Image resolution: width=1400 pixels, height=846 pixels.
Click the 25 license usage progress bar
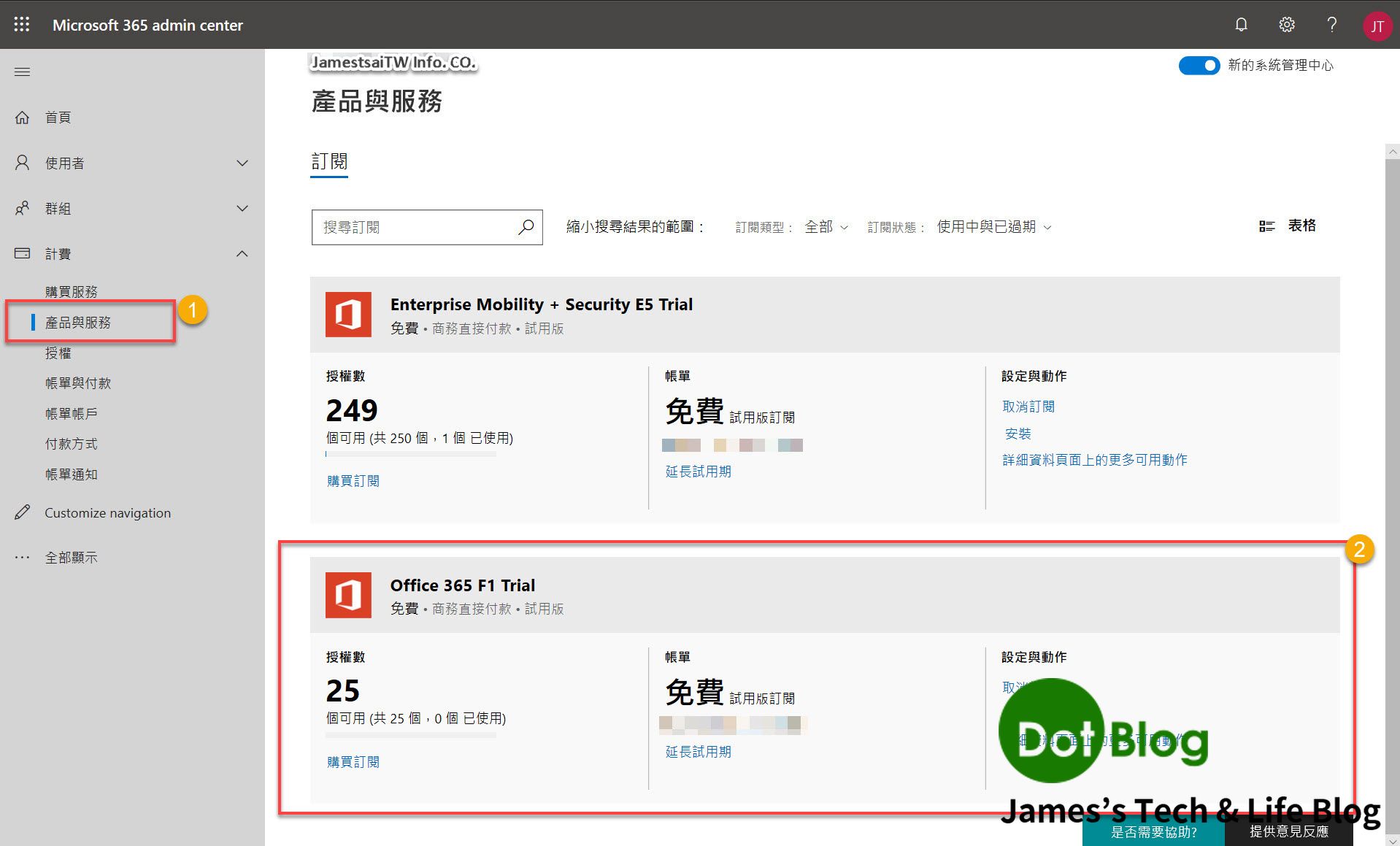click(x=411, y=735)
